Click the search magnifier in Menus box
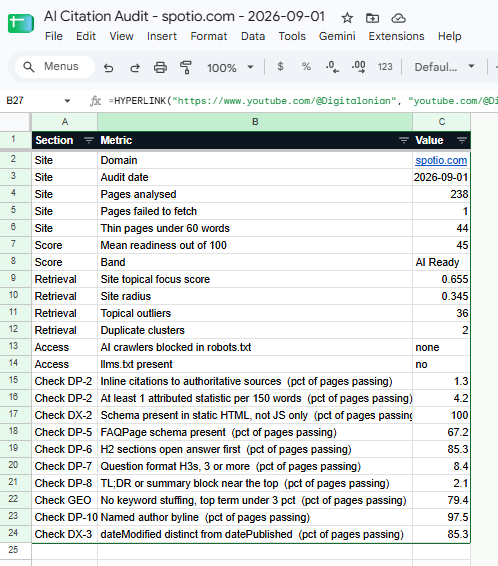The height and width of the screenshot is (566, 498). (x=29, y=67)
